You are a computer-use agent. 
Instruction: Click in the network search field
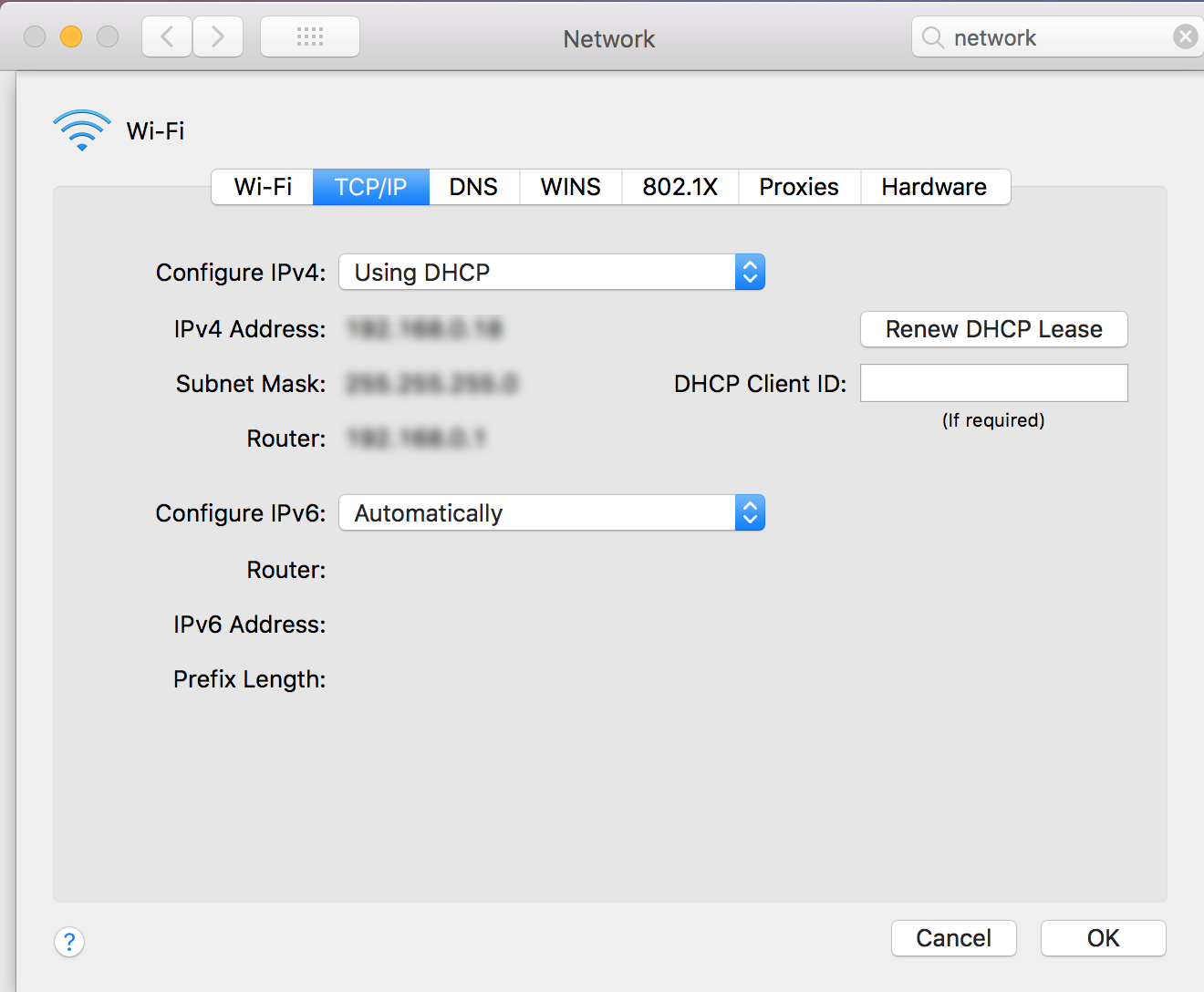pyautogui.click(x=1058, y=37)
